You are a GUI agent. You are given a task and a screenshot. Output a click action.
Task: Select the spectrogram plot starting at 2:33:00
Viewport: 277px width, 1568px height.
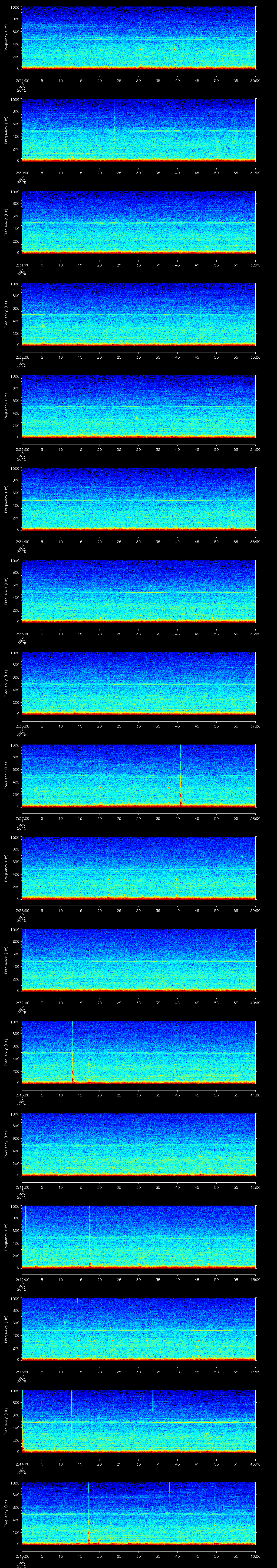[138, 407]
